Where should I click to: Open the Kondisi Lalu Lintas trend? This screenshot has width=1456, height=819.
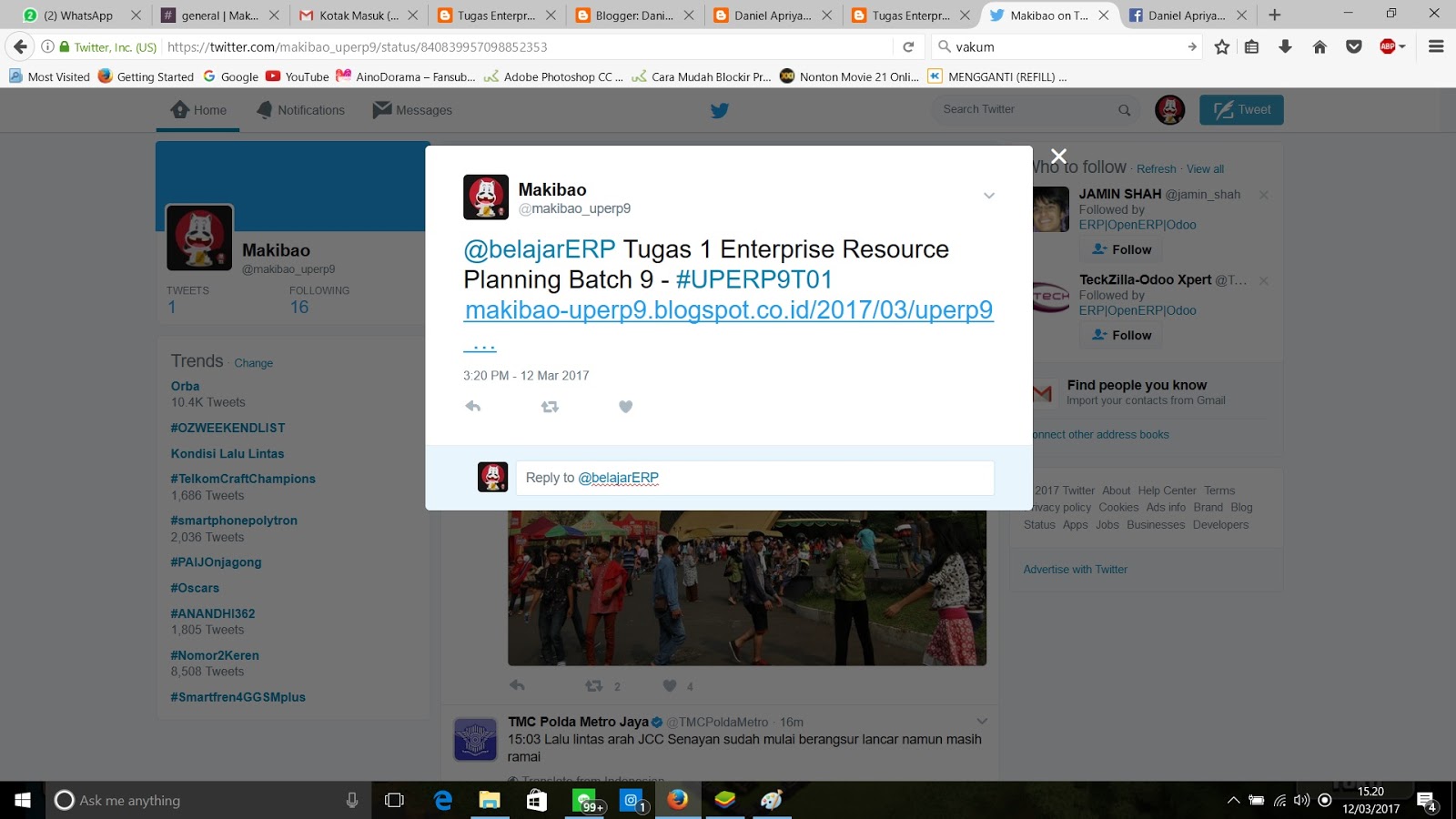tap(227, 453)
